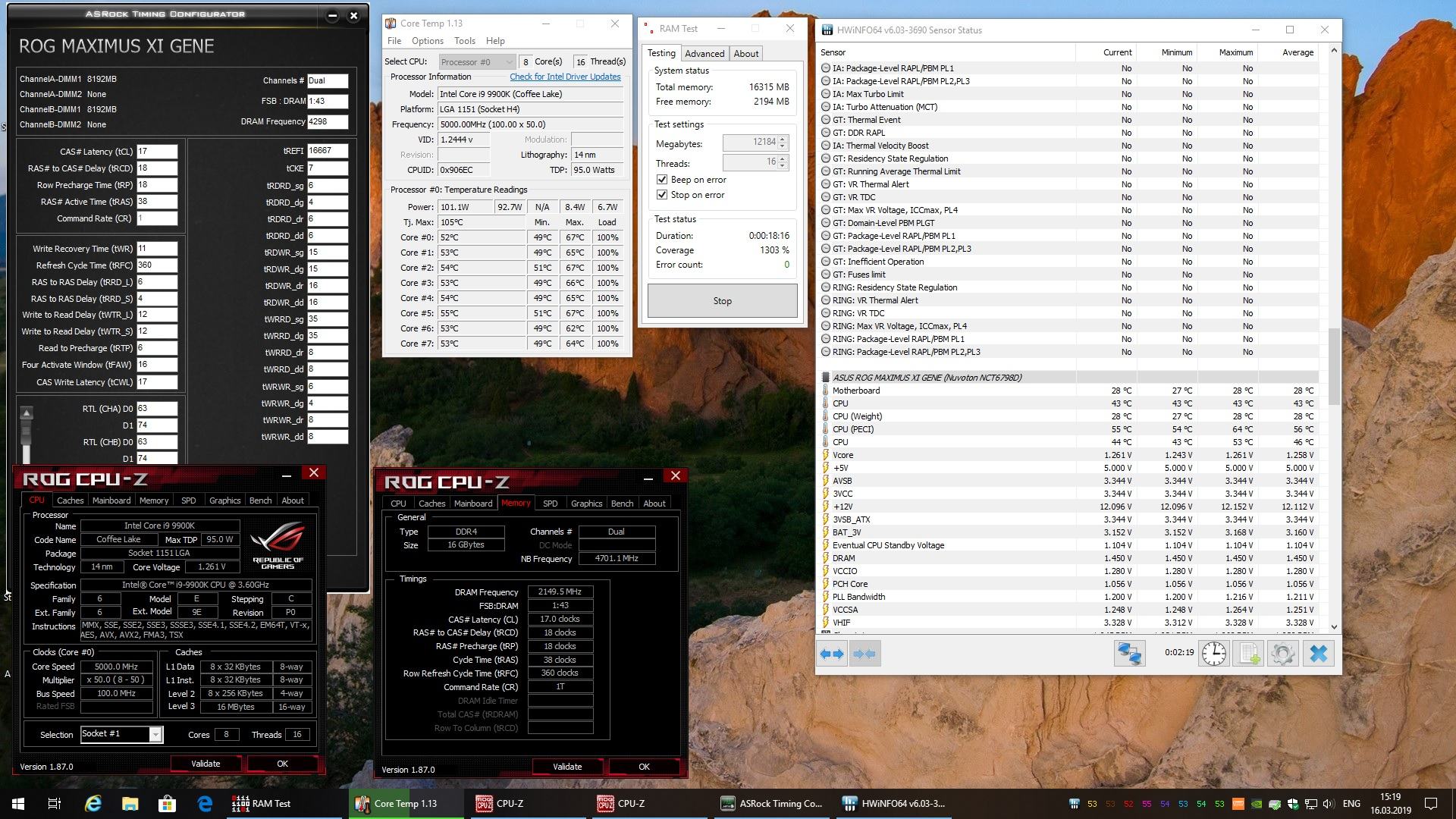1456x819 pixels.
Task: Click Megabytes spinner arrows in RAM Test
Action: (x=783, y=142)
